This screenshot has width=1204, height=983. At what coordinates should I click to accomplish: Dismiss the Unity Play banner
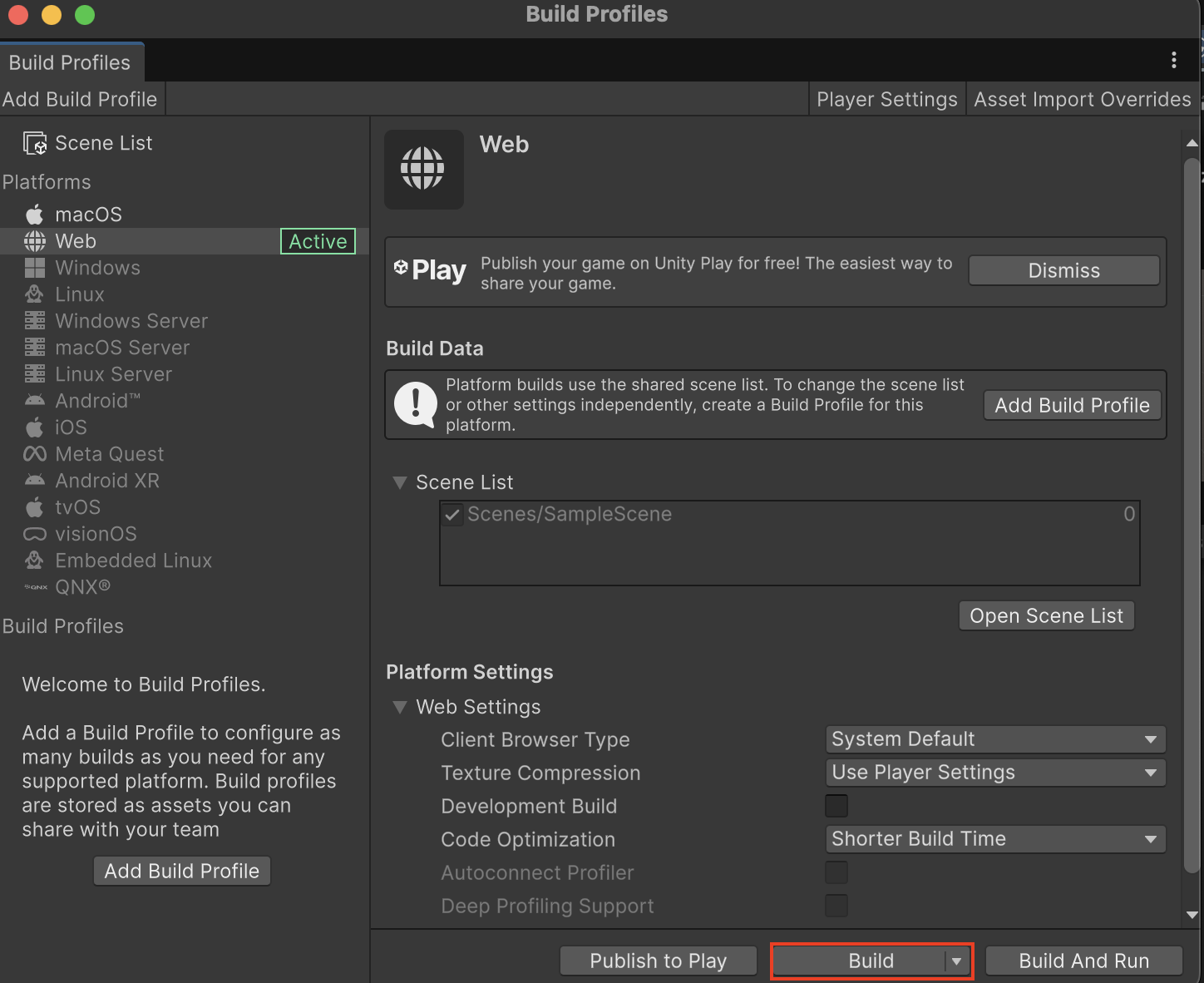1063,270
